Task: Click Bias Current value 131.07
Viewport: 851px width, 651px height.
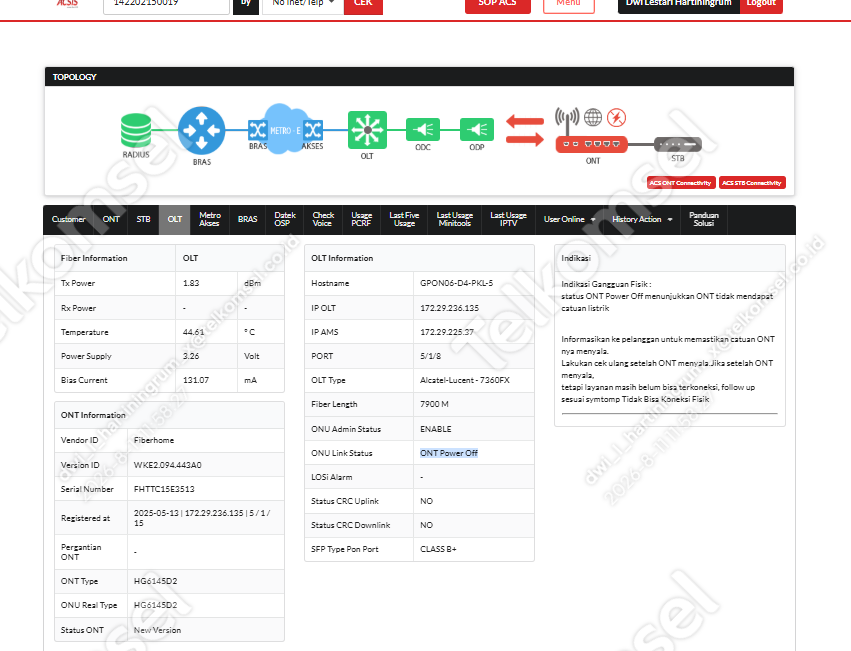Action: pyautogui.click(x=195, y=380)
